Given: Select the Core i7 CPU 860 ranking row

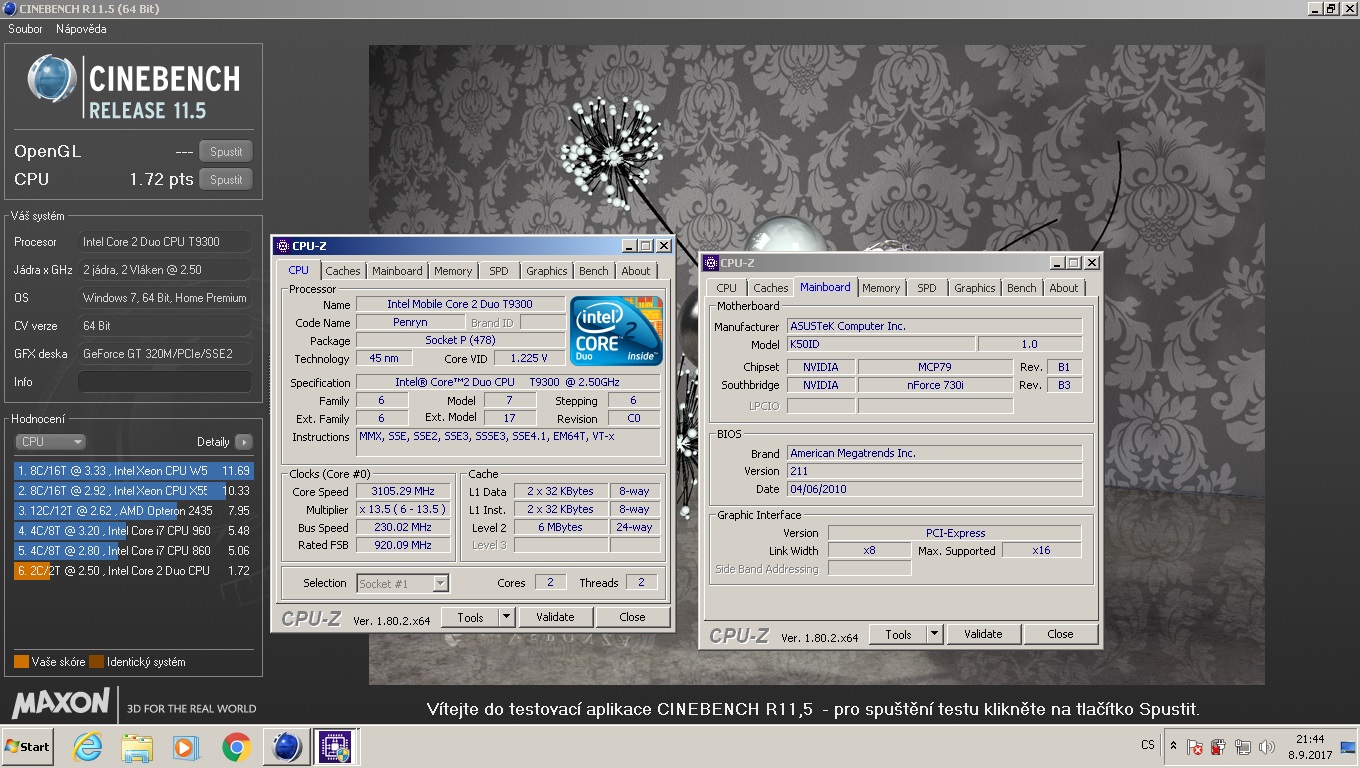Looking at the screenshot, I should (x=133, y=551).
